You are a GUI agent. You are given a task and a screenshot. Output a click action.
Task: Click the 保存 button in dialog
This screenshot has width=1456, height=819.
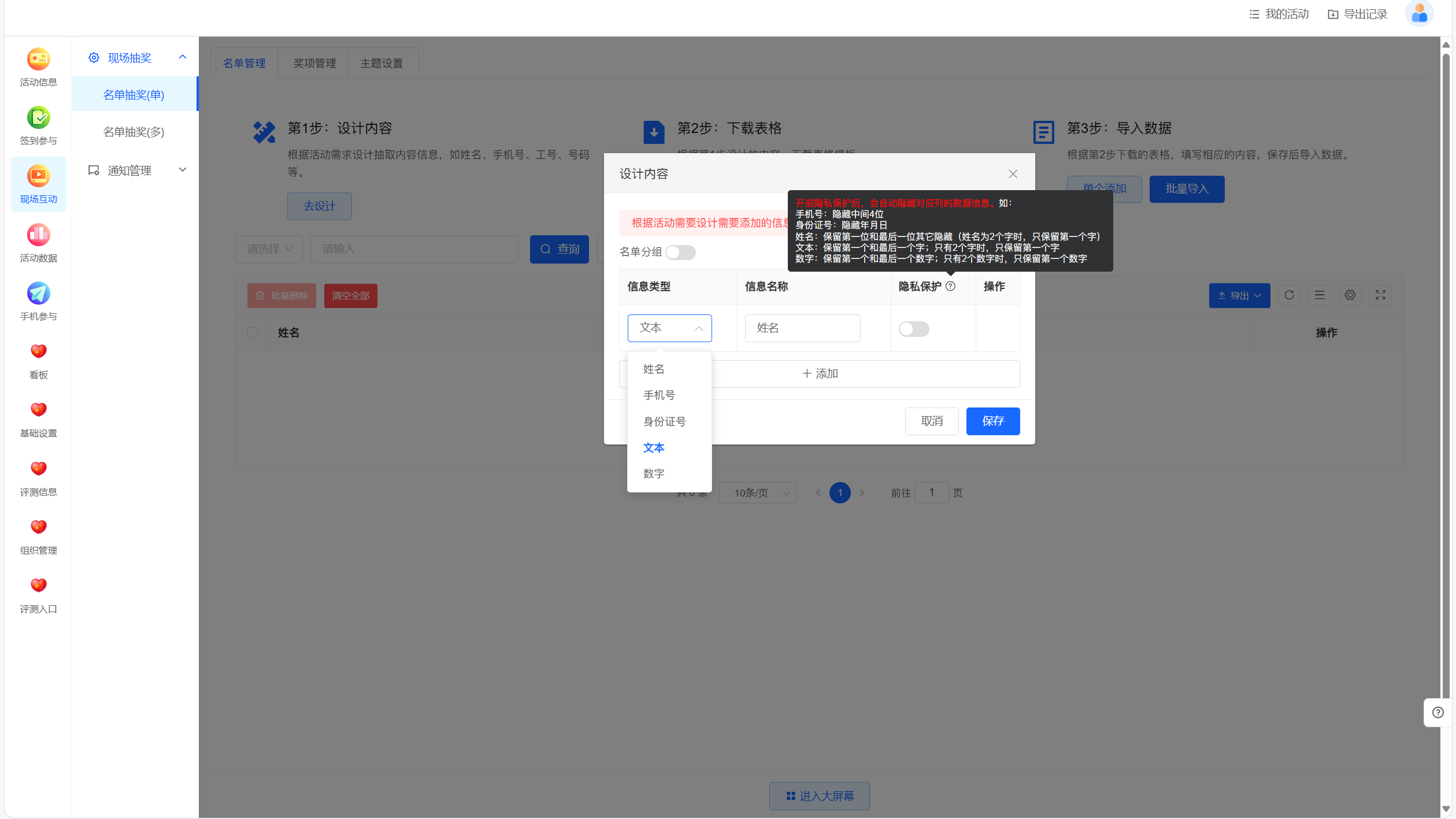pyautogui.click(x=992, y=421)
